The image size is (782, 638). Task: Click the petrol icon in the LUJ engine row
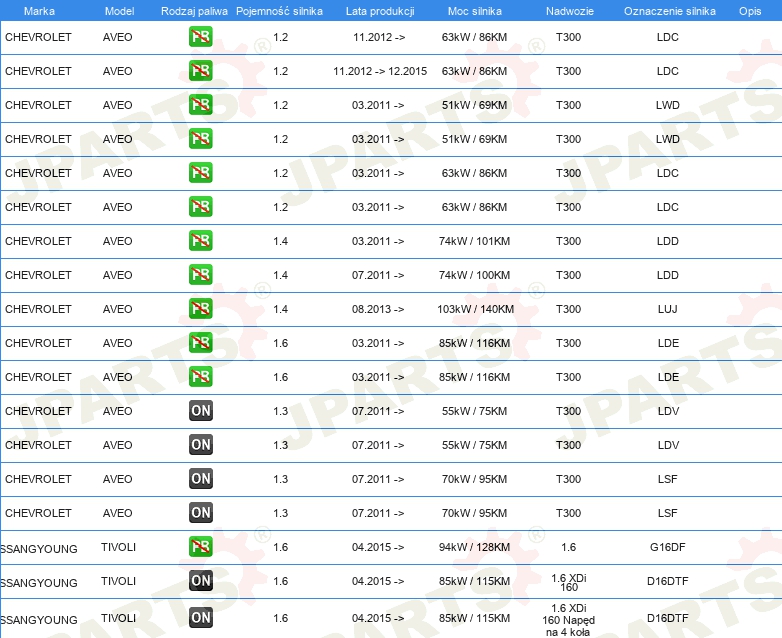pyautogui.click(x=200, y=309)
